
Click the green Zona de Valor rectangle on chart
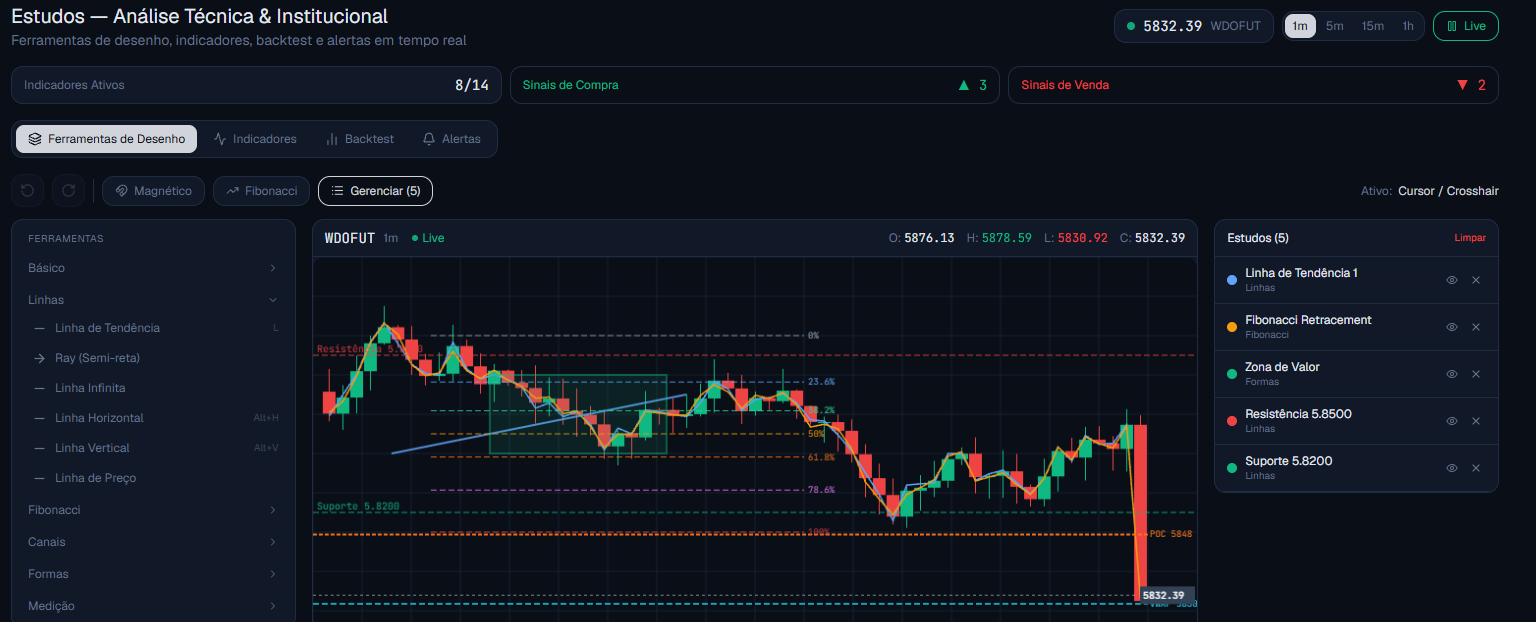pos(578,415)
